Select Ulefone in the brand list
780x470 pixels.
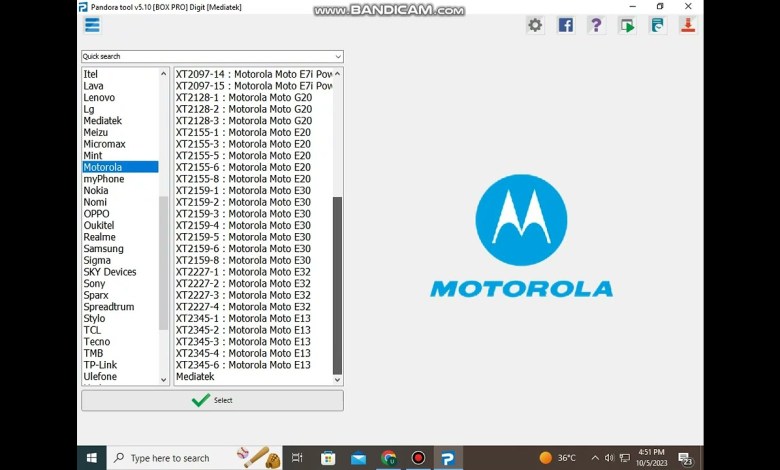pos(100,376)
